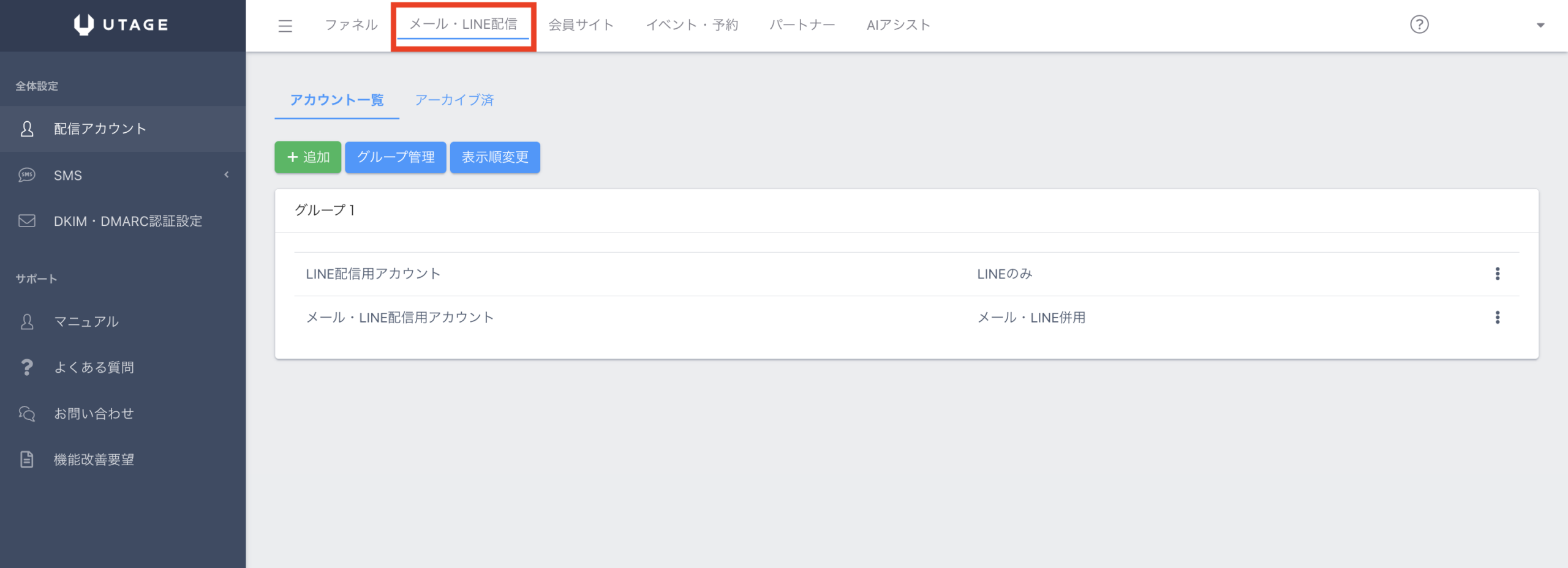Switch to the アーカイブ済 tab

(454, 100)
